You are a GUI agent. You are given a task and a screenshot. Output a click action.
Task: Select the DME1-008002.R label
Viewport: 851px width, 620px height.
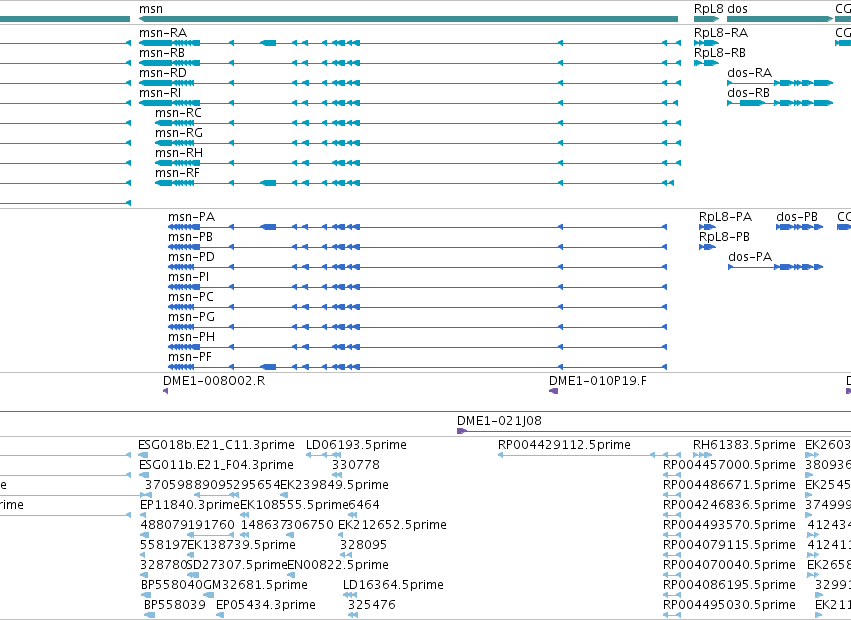tap(214, 381)
